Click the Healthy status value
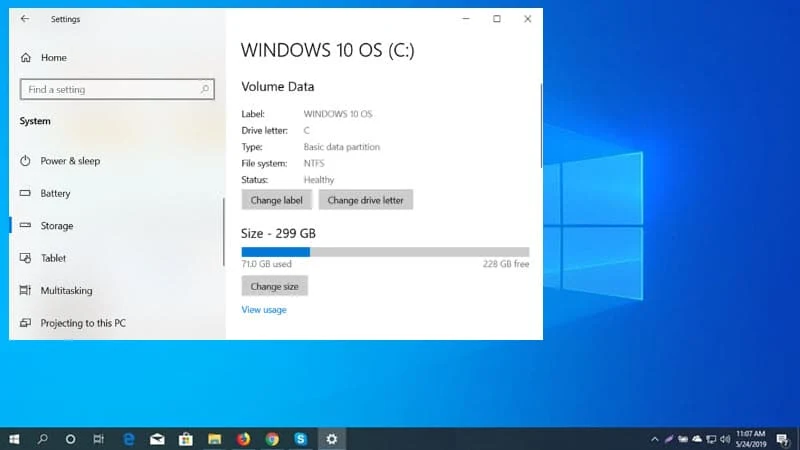 point(319,180)
